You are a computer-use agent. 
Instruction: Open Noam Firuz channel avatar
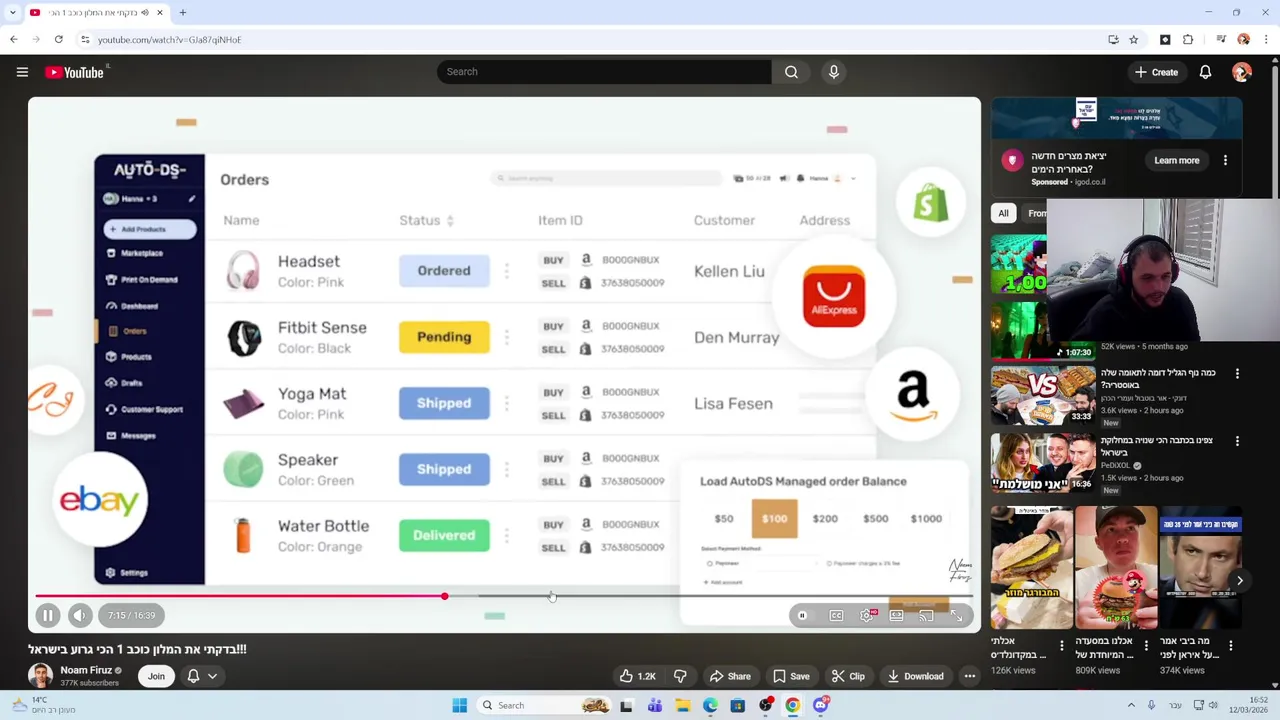(x=40, y=676)
